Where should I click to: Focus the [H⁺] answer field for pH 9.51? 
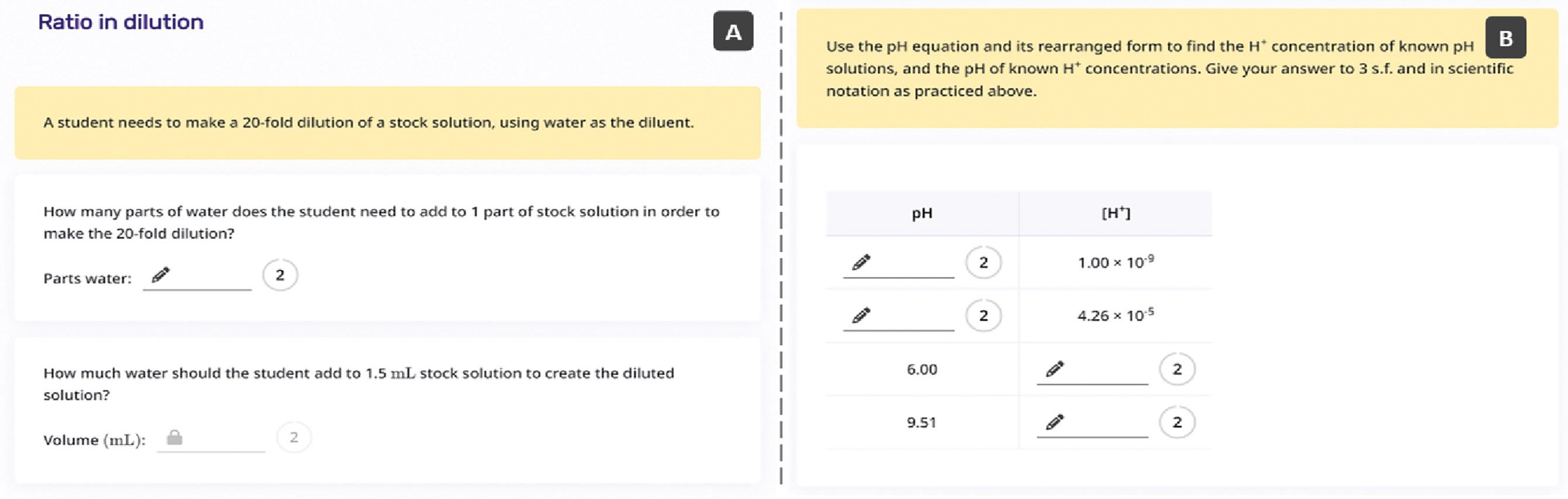point(1103,423)
